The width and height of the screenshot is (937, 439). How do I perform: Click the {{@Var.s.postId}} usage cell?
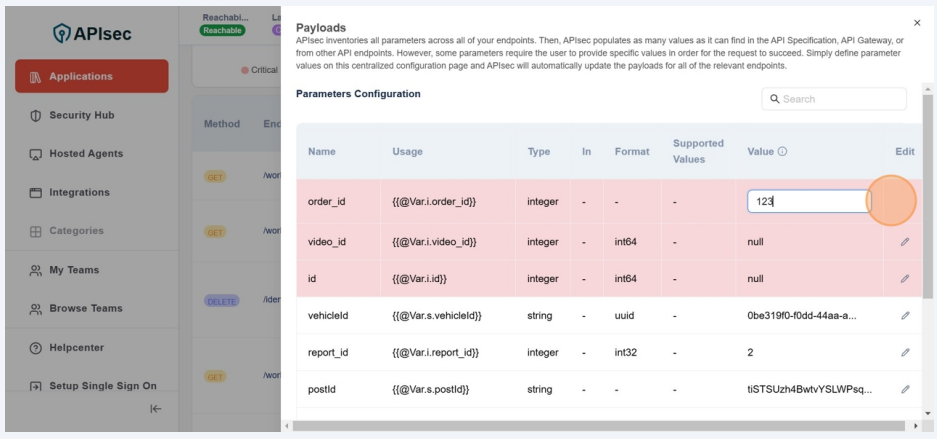(430, 389)
